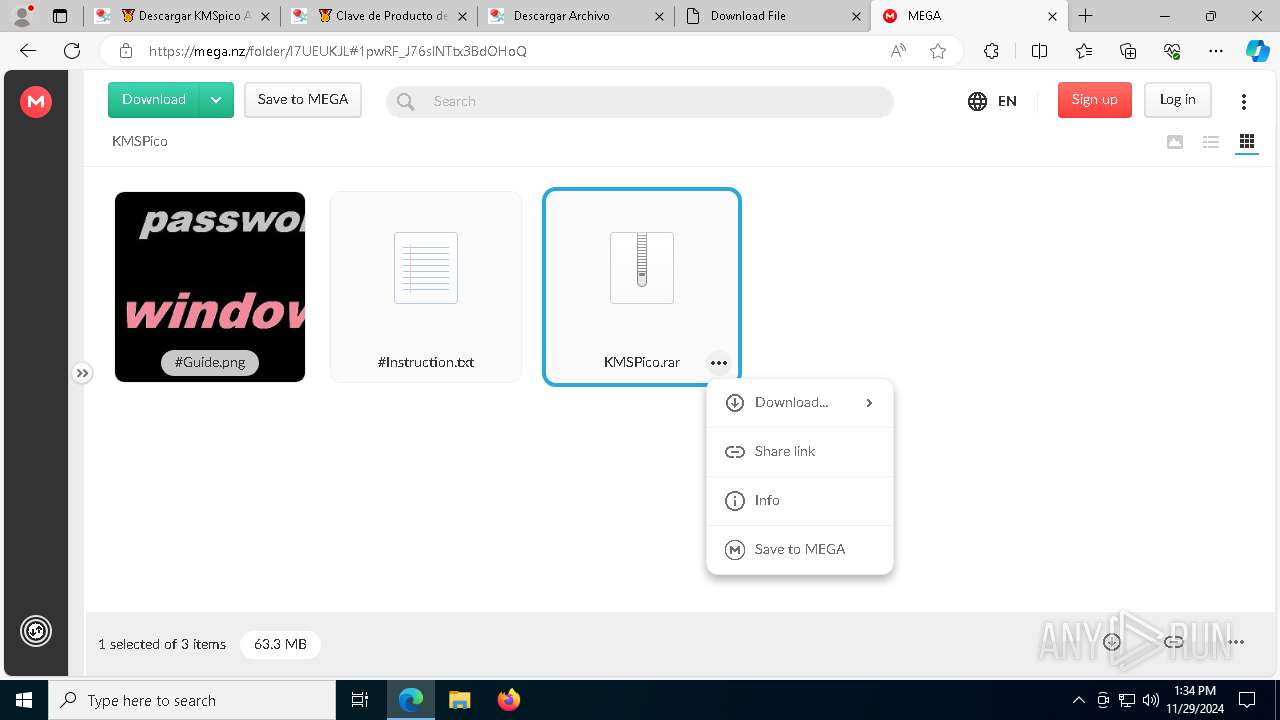
Task: Open Collections icon in Edge toolbar
Action: point(1128,51)
